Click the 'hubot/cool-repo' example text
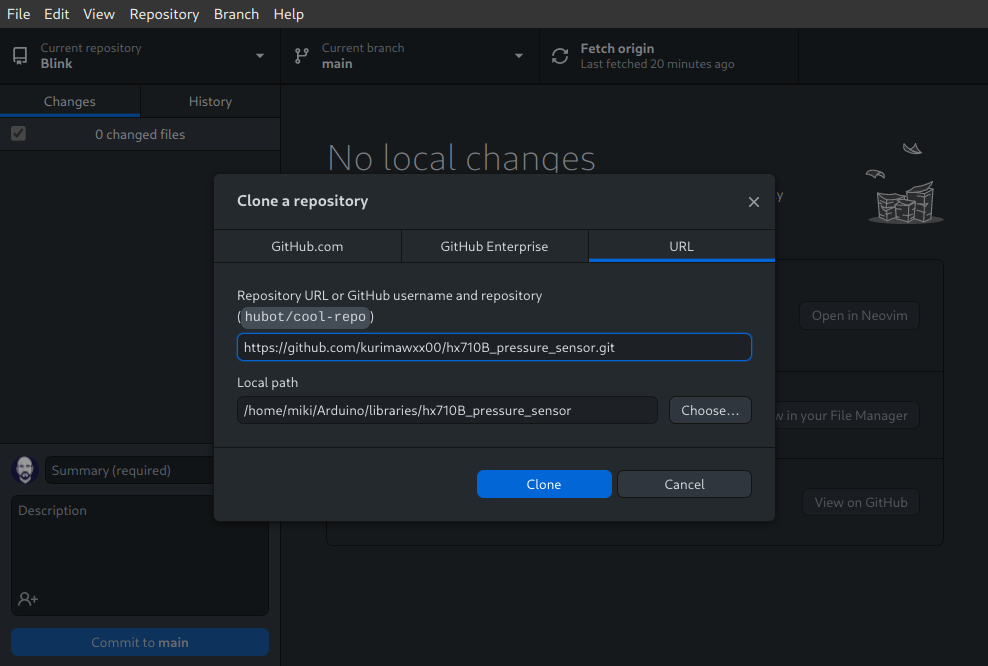 tap(306, 316)
